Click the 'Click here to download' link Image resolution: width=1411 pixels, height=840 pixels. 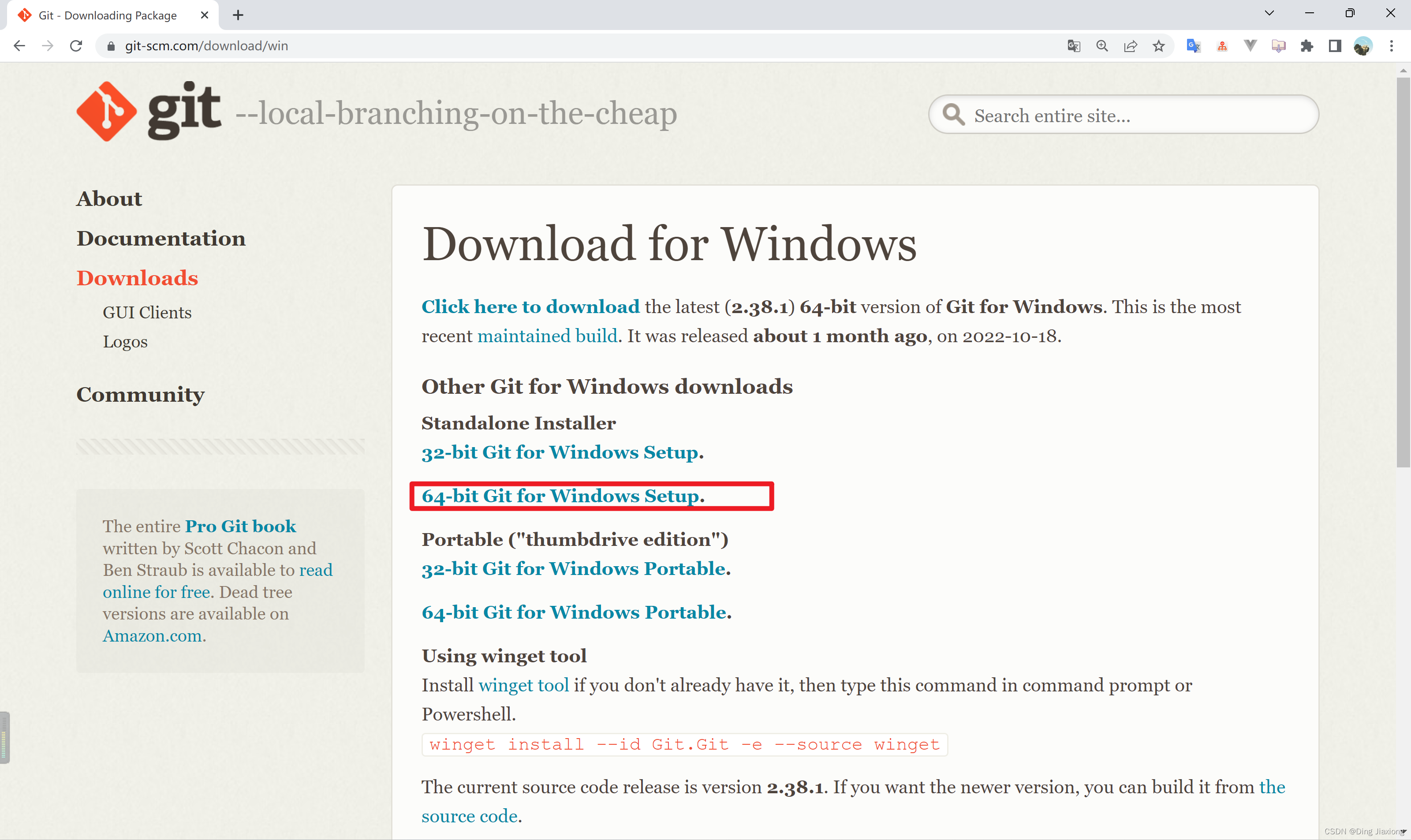[x=531, y=307]
